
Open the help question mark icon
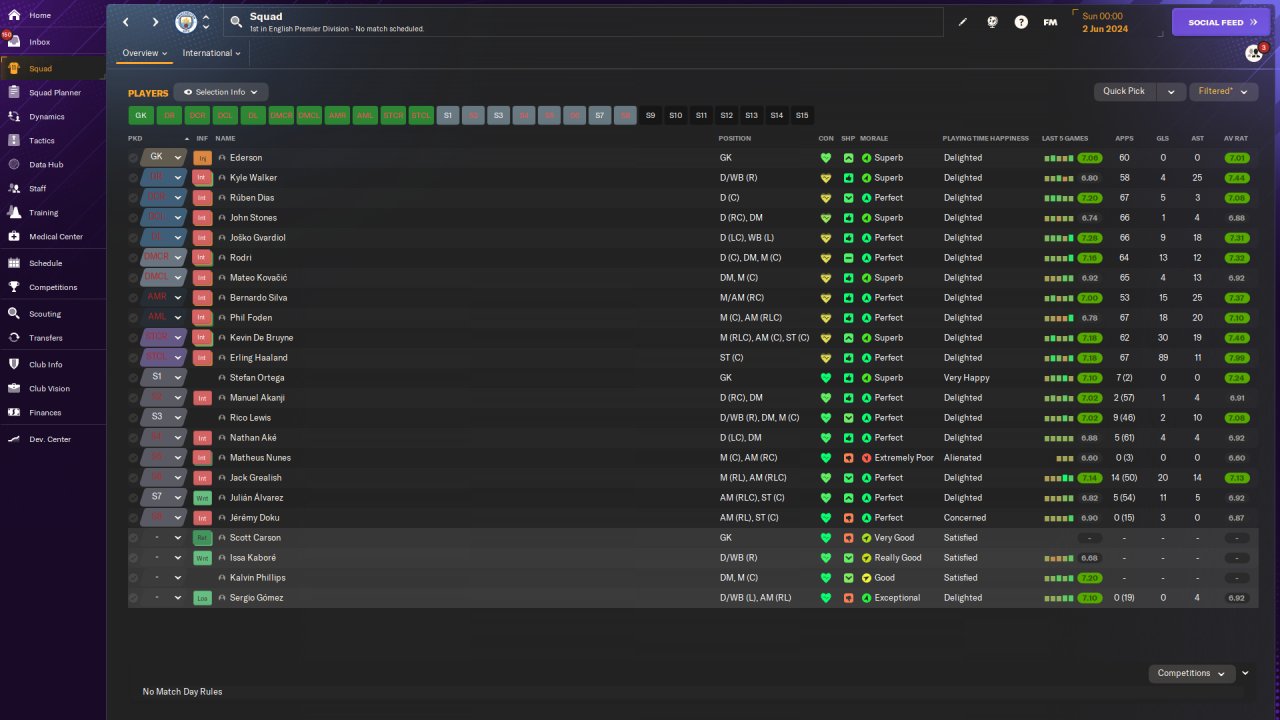[x=1021, y=22]
